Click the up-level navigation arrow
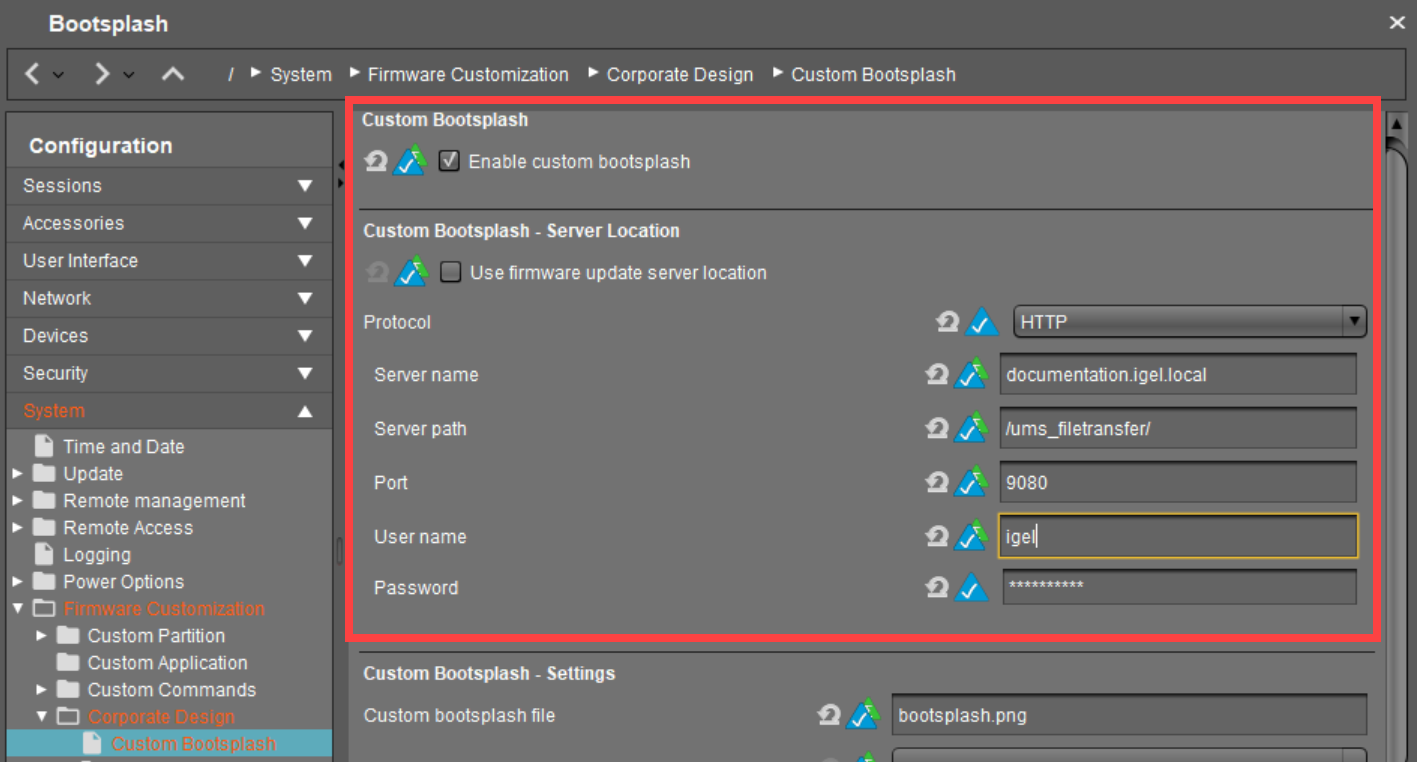 (x=173, y=74)
